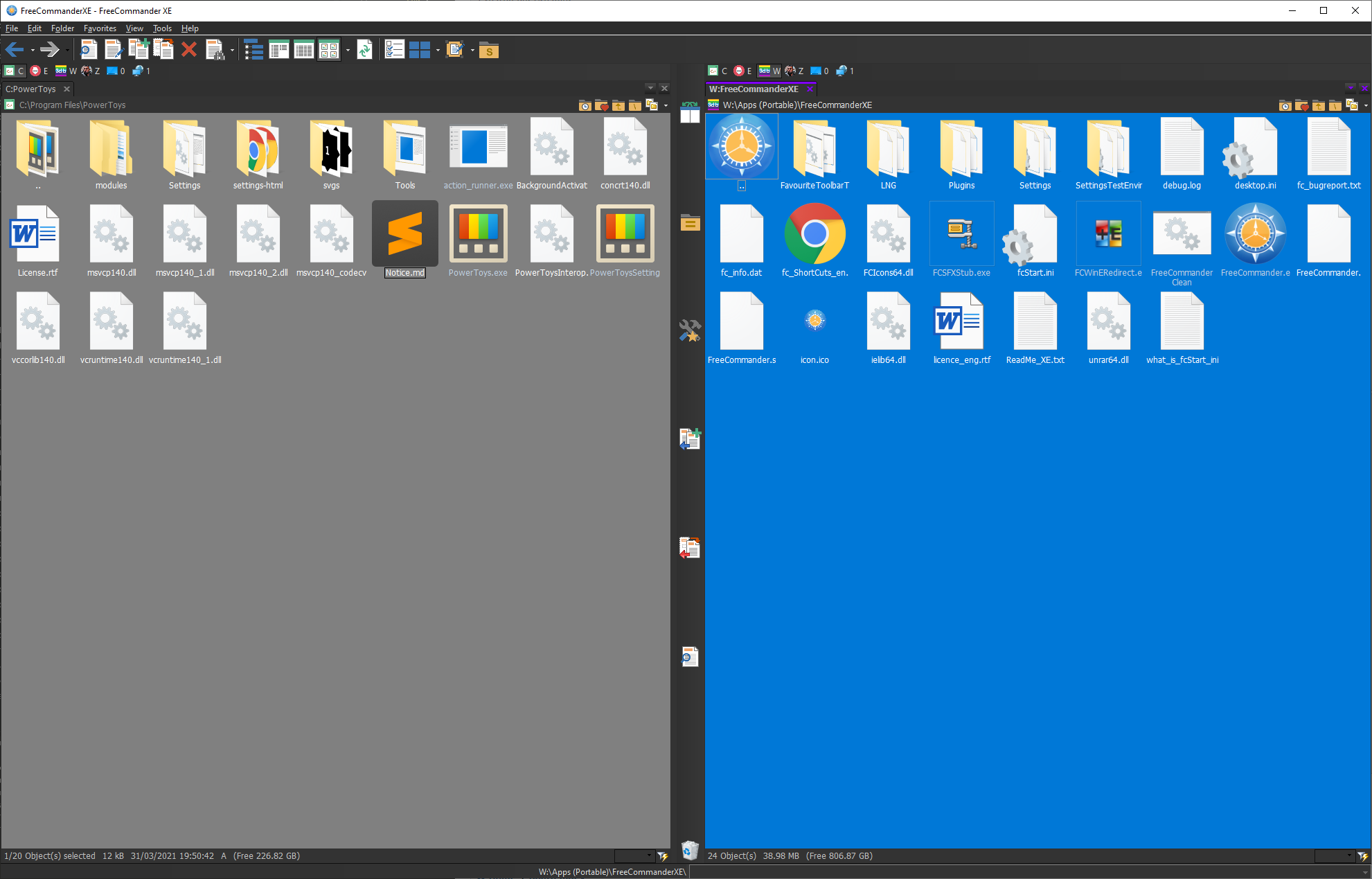Viewport: 1372px width, 879px height.
Task: Click the Back navigation arrow
Action: click(14, 50)
